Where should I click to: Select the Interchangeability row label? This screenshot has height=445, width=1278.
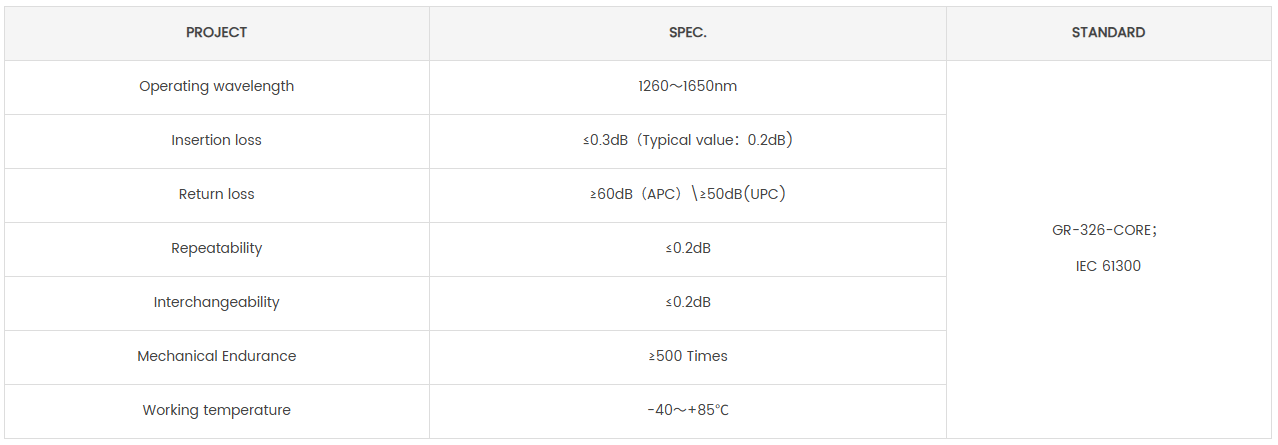(x=216, y=302)
